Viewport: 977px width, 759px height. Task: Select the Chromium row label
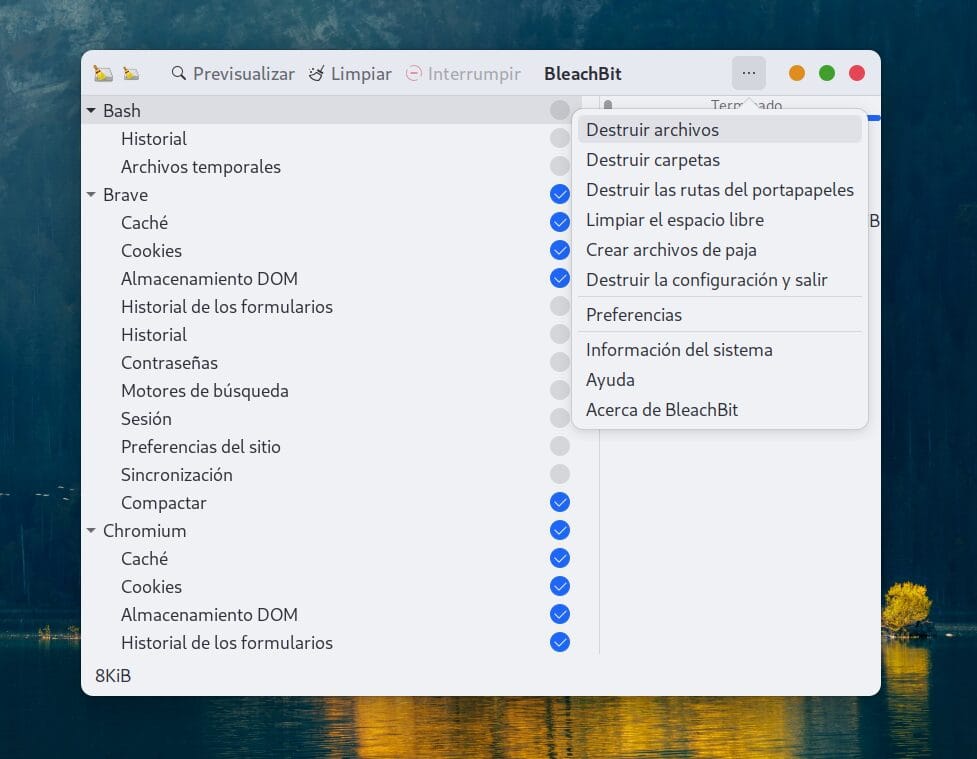[x=145, y=531]
